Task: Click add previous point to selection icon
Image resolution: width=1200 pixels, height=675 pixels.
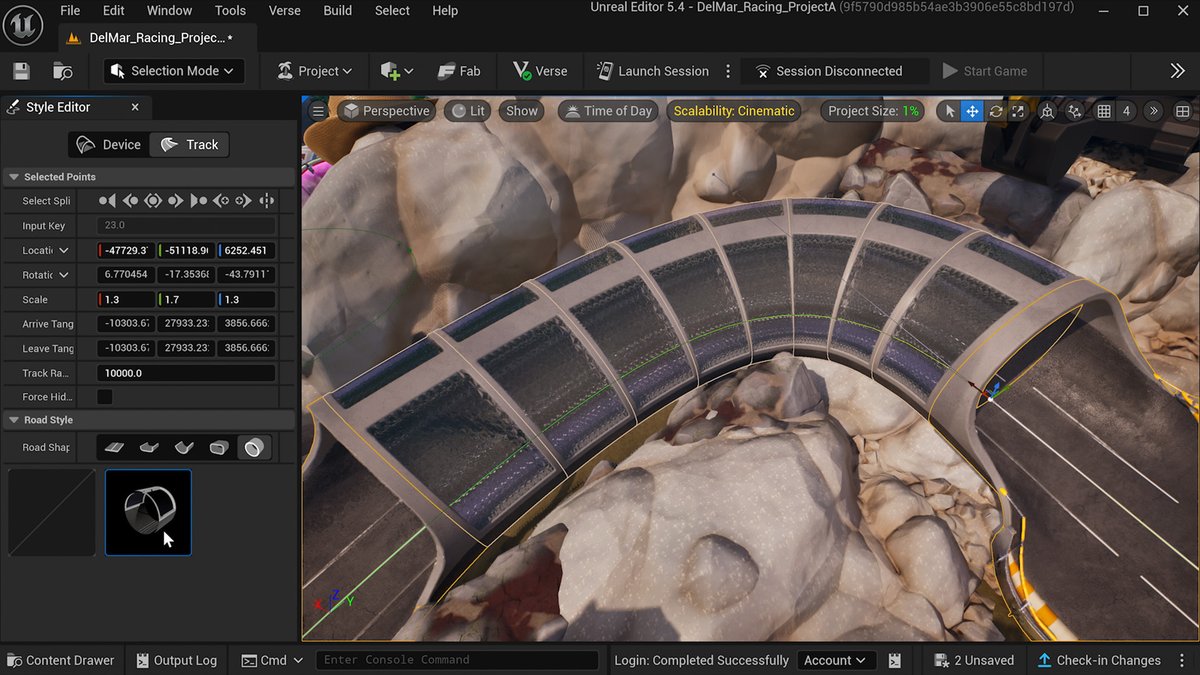Action: pos(221,201)
